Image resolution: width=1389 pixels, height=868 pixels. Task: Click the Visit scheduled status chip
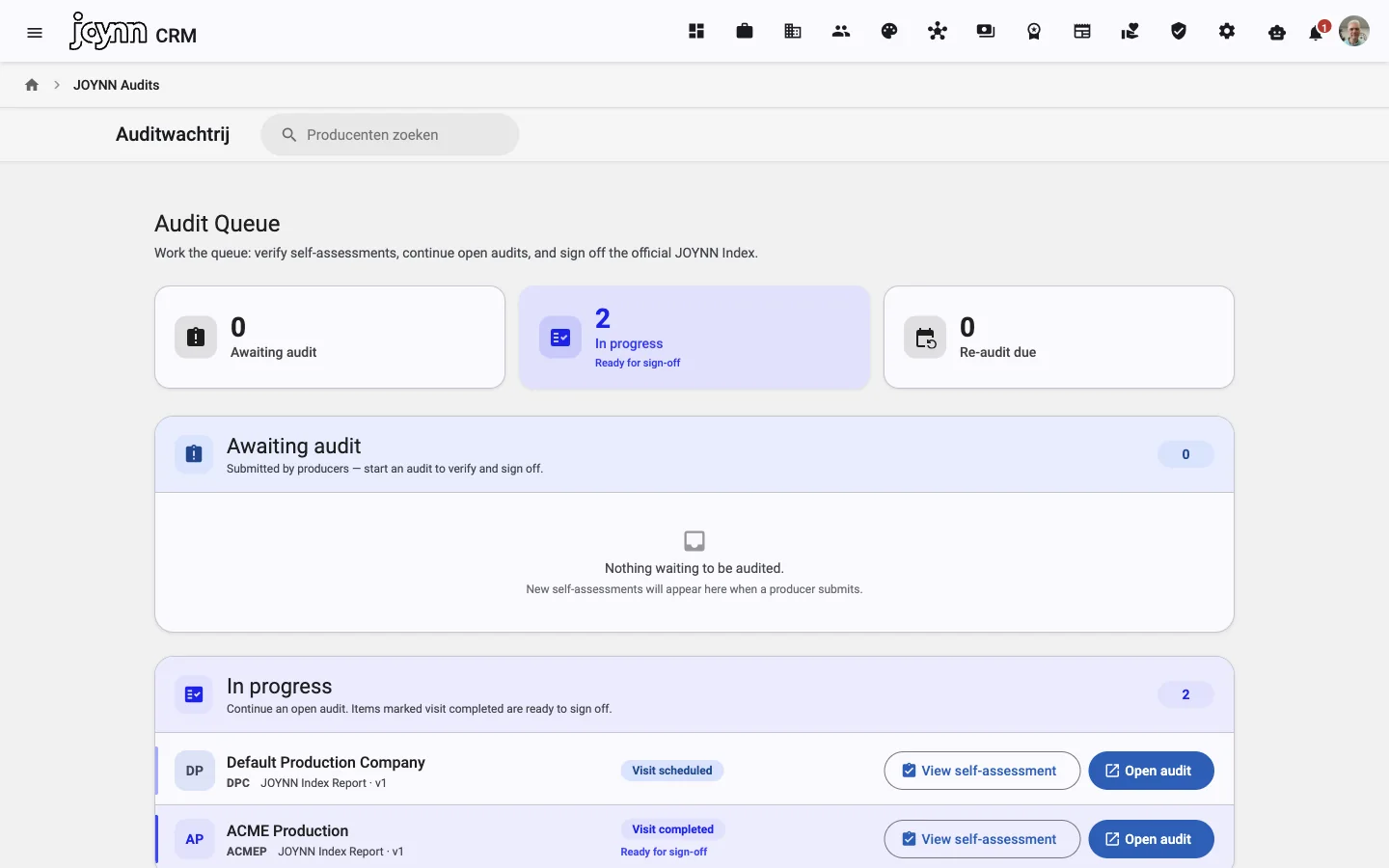pyautogui.click(x=672, y=771)
